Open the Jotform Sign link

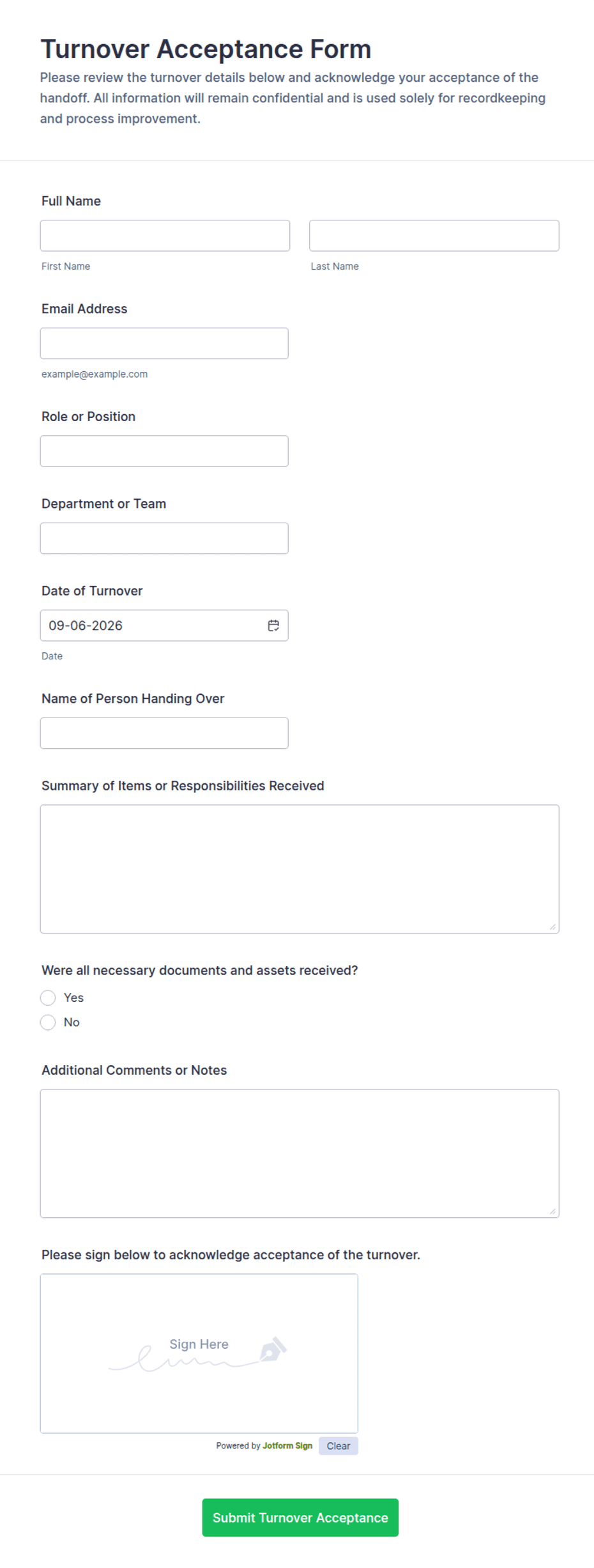(287, 1445)
